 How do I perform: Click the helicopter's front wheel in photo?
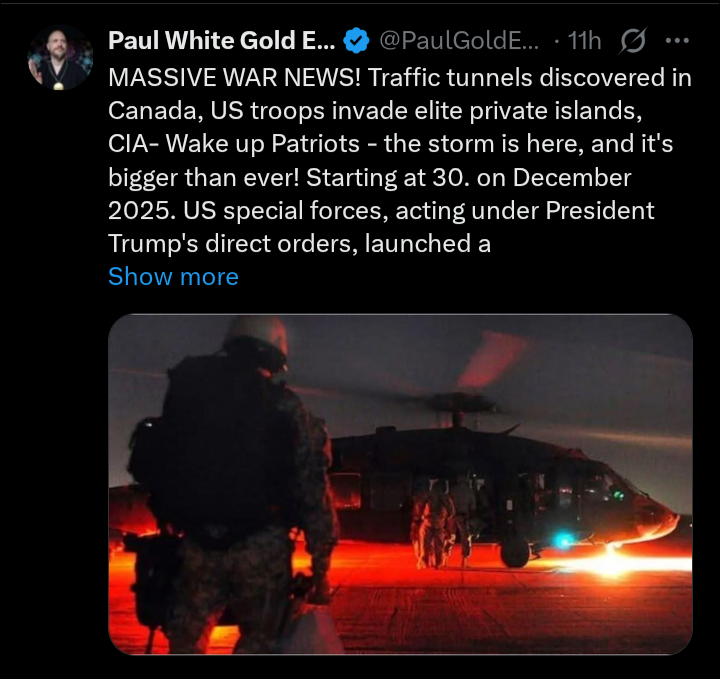[x=514, y=552]
